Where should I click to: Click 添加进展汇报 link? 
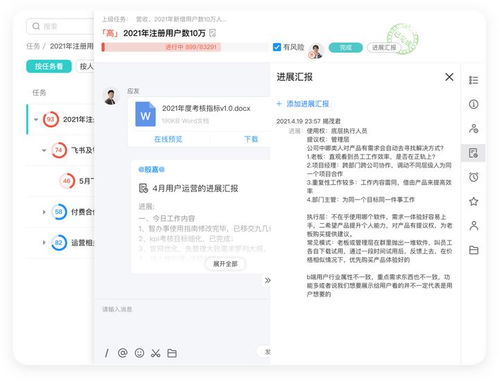coord(303,104)
